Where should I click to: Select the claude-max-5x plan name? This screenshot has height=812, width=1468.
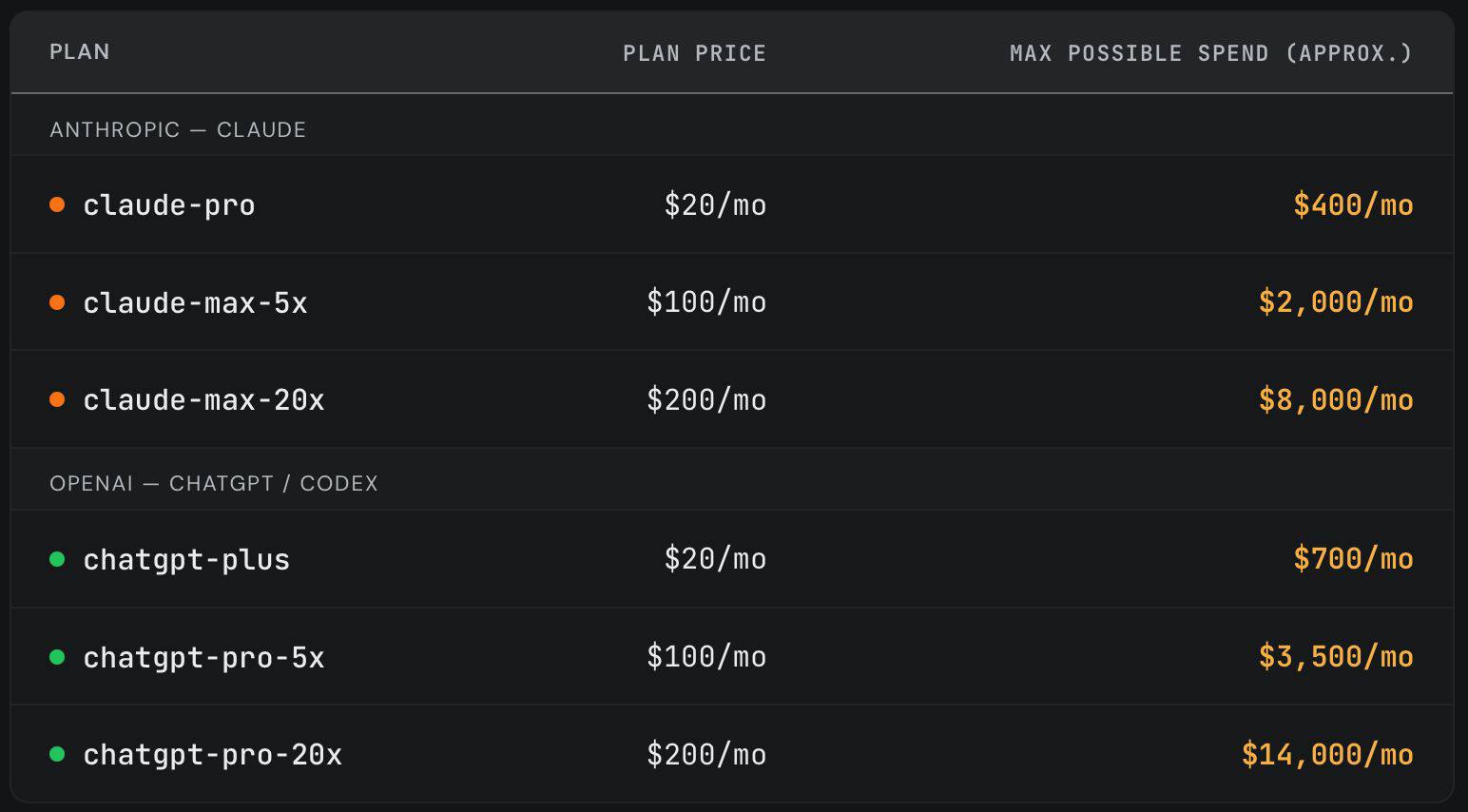tap(195, 302)
